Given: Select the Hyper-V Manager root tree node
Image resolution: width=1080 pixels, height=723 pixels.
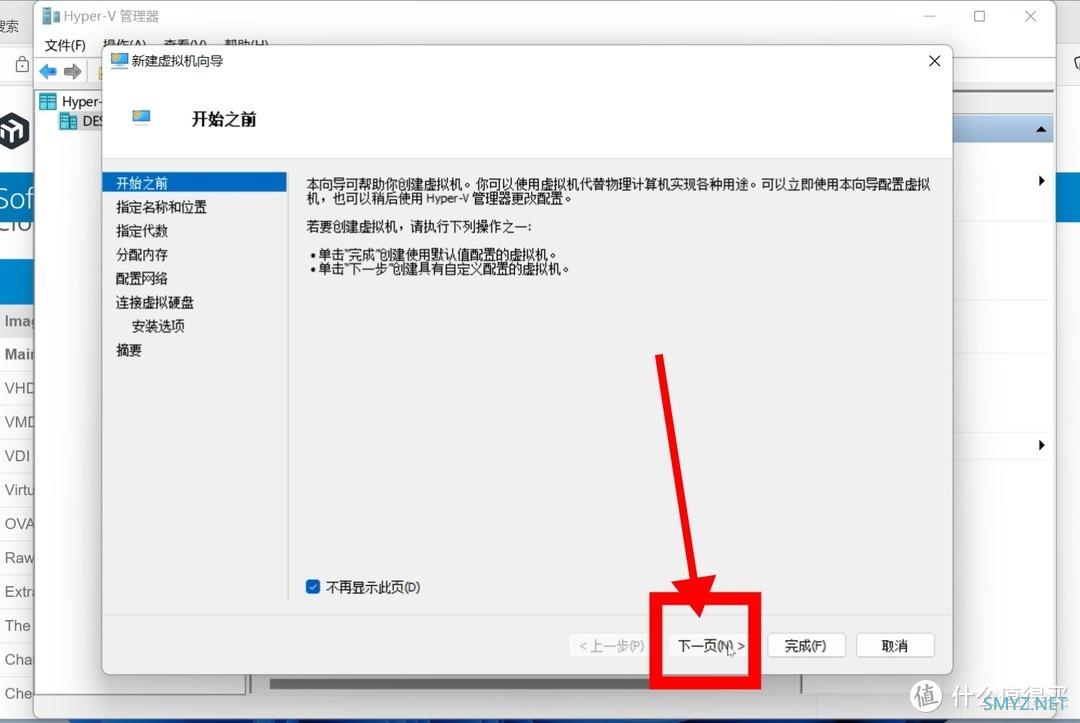Looking at the screenshot, I should (x=71, y=102).
